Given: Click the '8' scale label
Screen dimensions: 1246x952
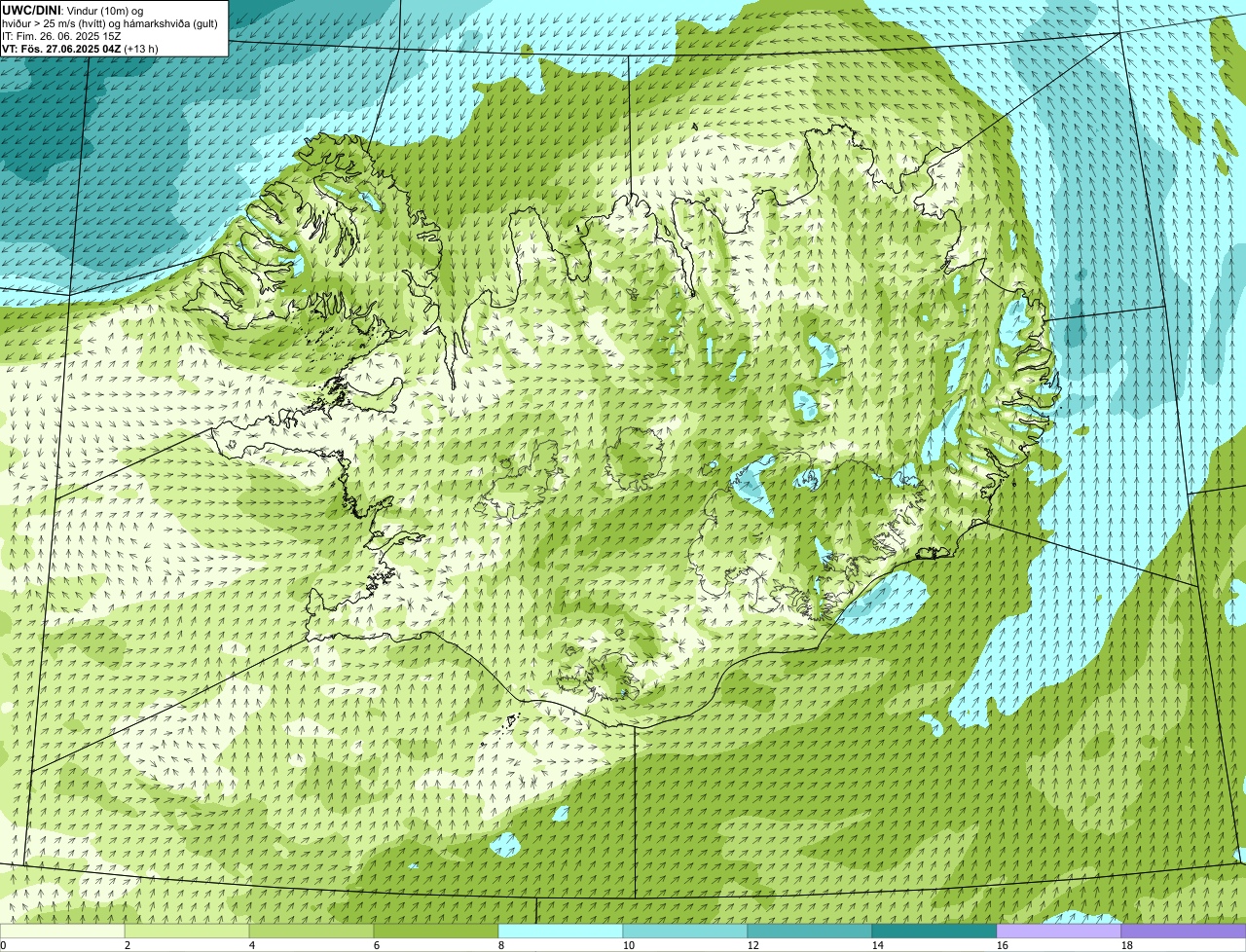Looking at the screenshot, I should coord(501,945).
